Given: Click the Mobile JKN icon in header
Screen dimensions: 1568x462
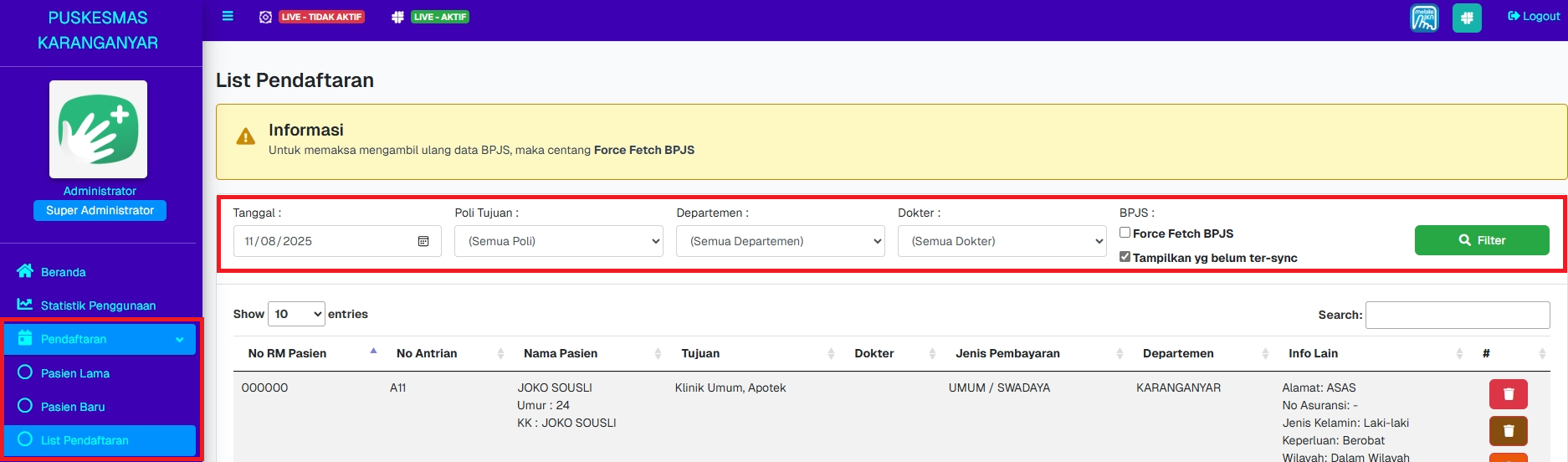Looking at the screenshot, I should coord(1424,18).
